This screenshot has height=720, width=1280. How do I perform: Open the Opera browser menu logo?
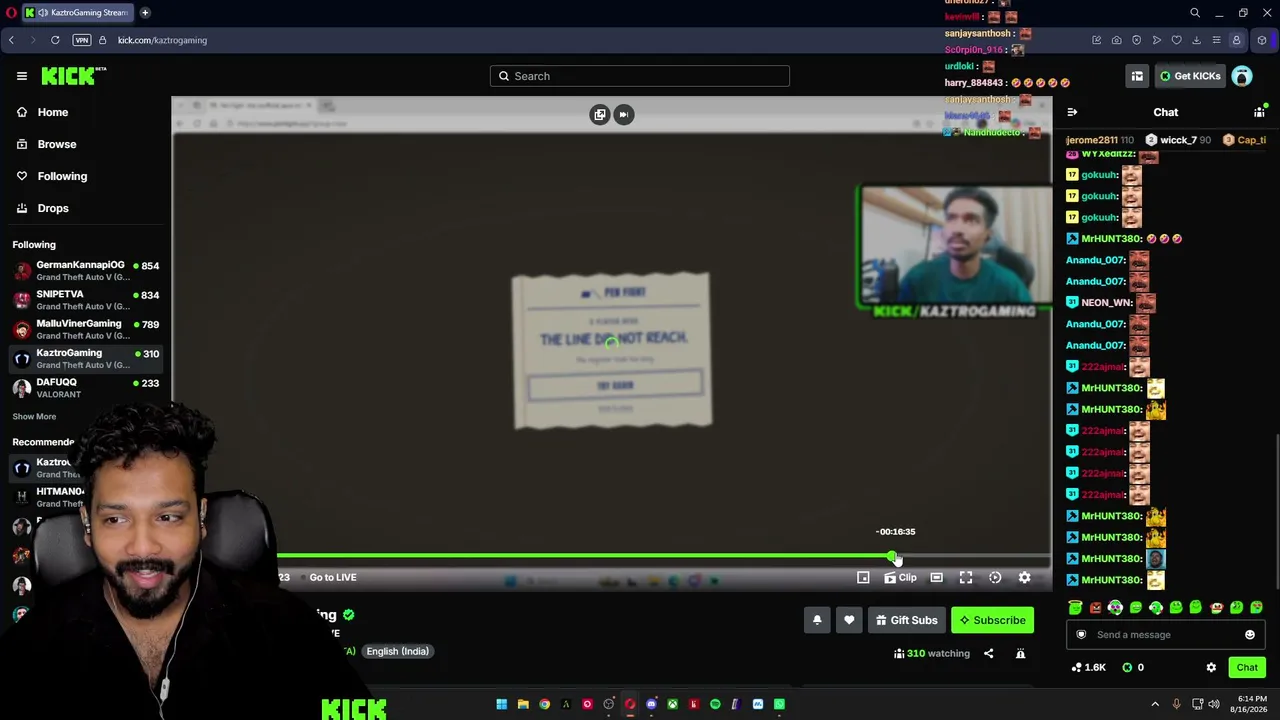[10, 13]
